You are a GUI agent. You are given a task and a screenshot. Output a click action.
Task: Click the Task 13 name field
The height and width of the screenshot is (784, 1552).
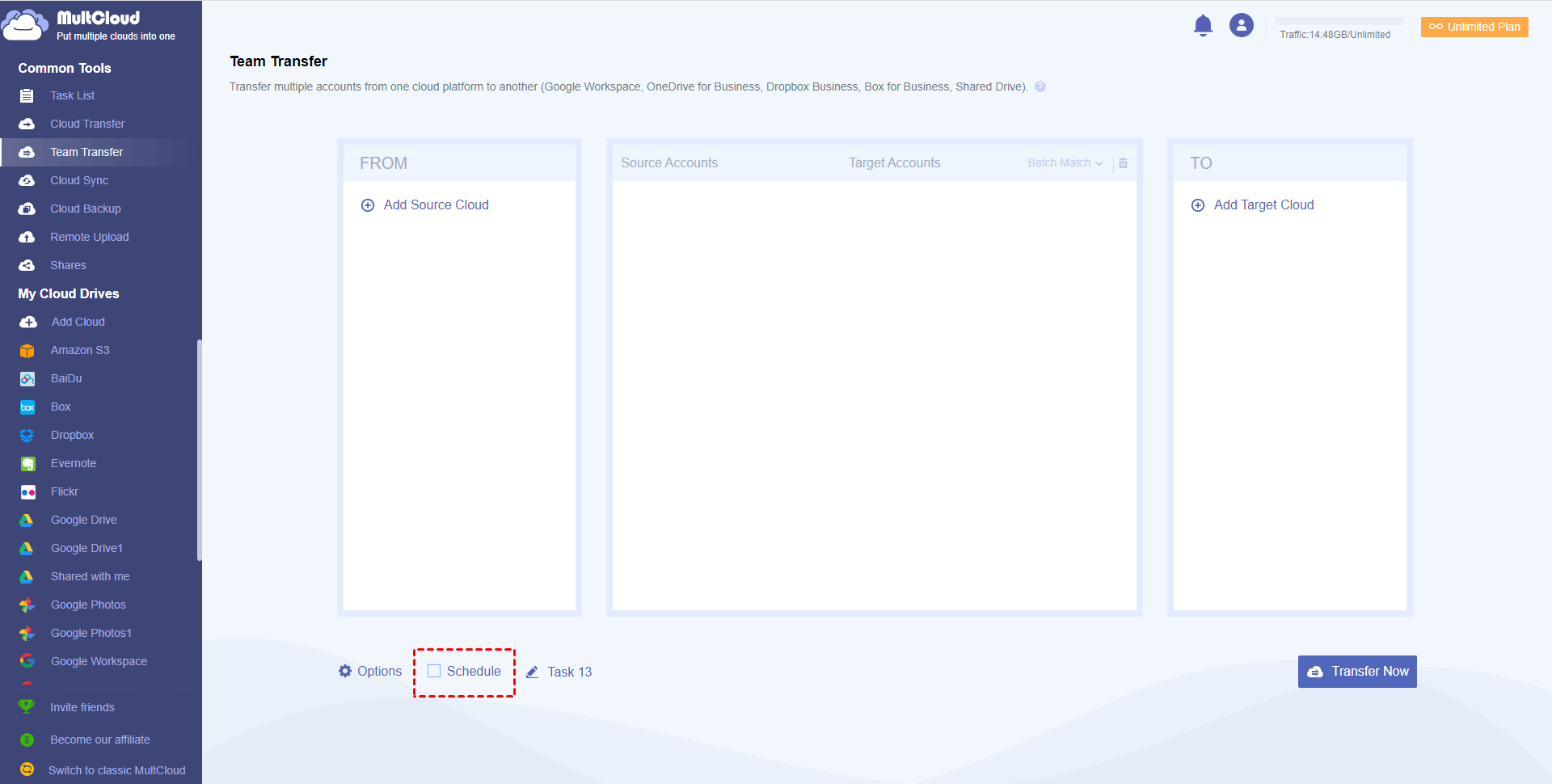570,672
